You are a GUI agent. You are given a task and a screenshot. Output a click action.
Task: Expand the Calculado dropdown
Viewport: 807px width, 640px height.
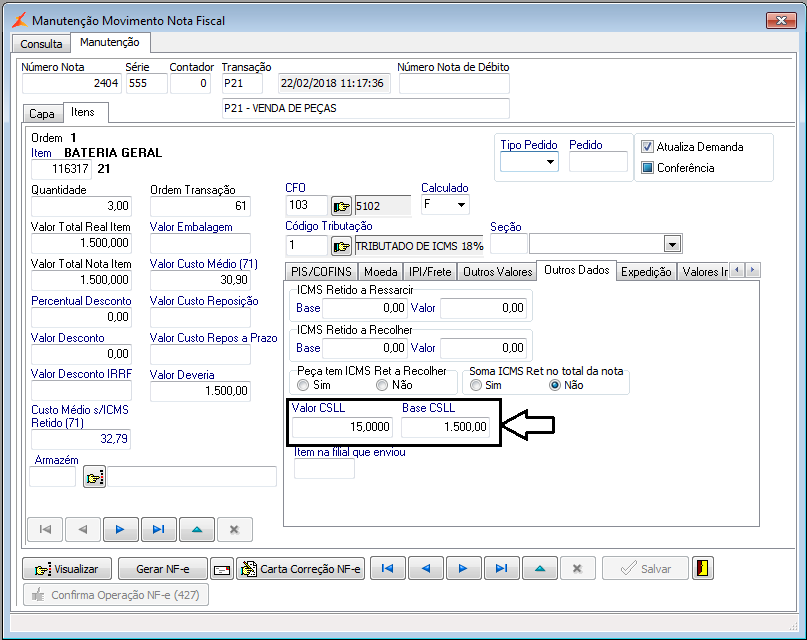(x=460, y=205)
